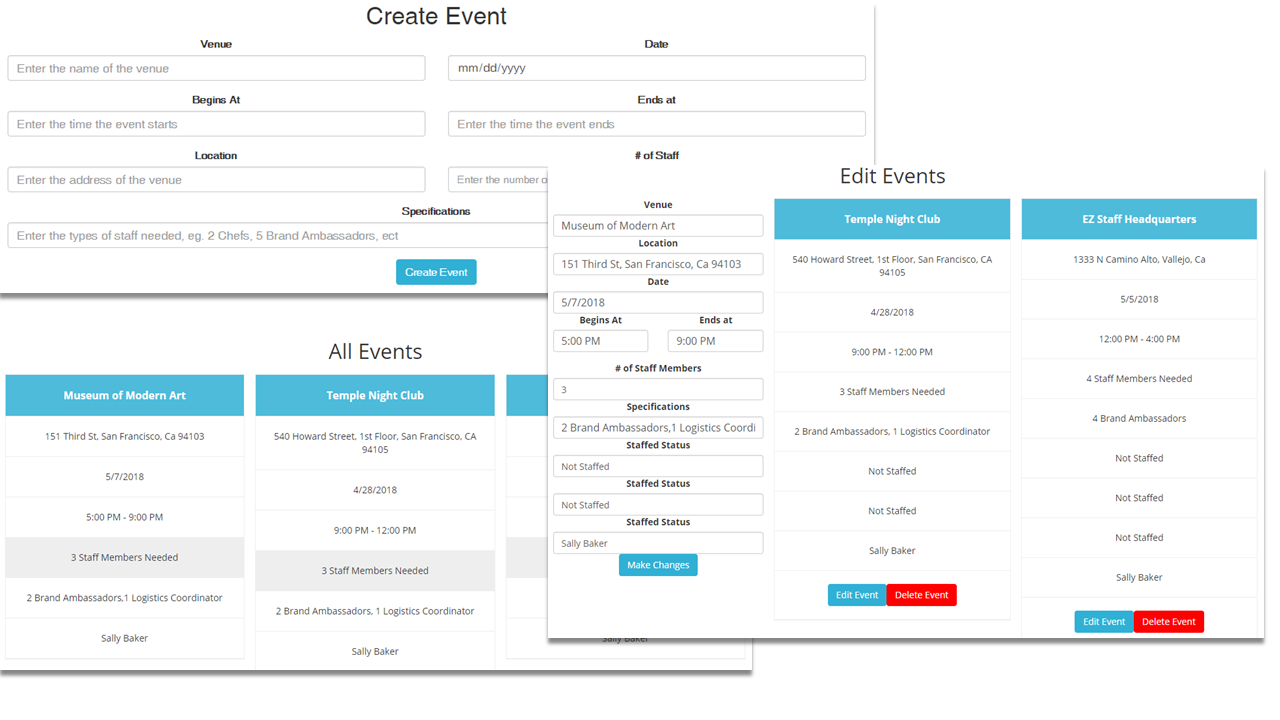Click the event end time input
The image size is (1280, 720).
click(x=656, y=124)
